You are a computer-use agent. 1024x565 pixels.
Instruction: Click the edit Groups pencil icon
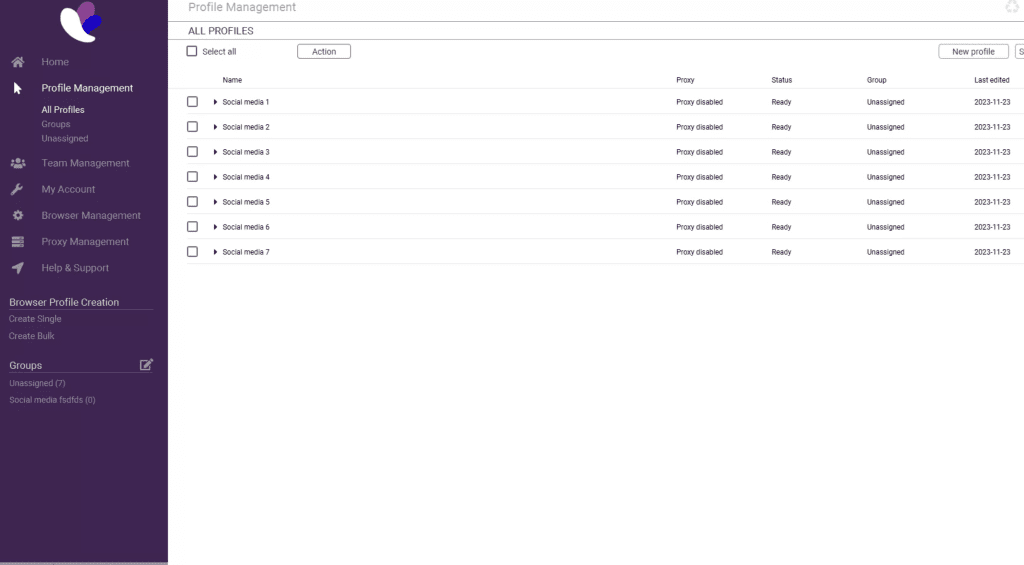(x=146, y=364)
